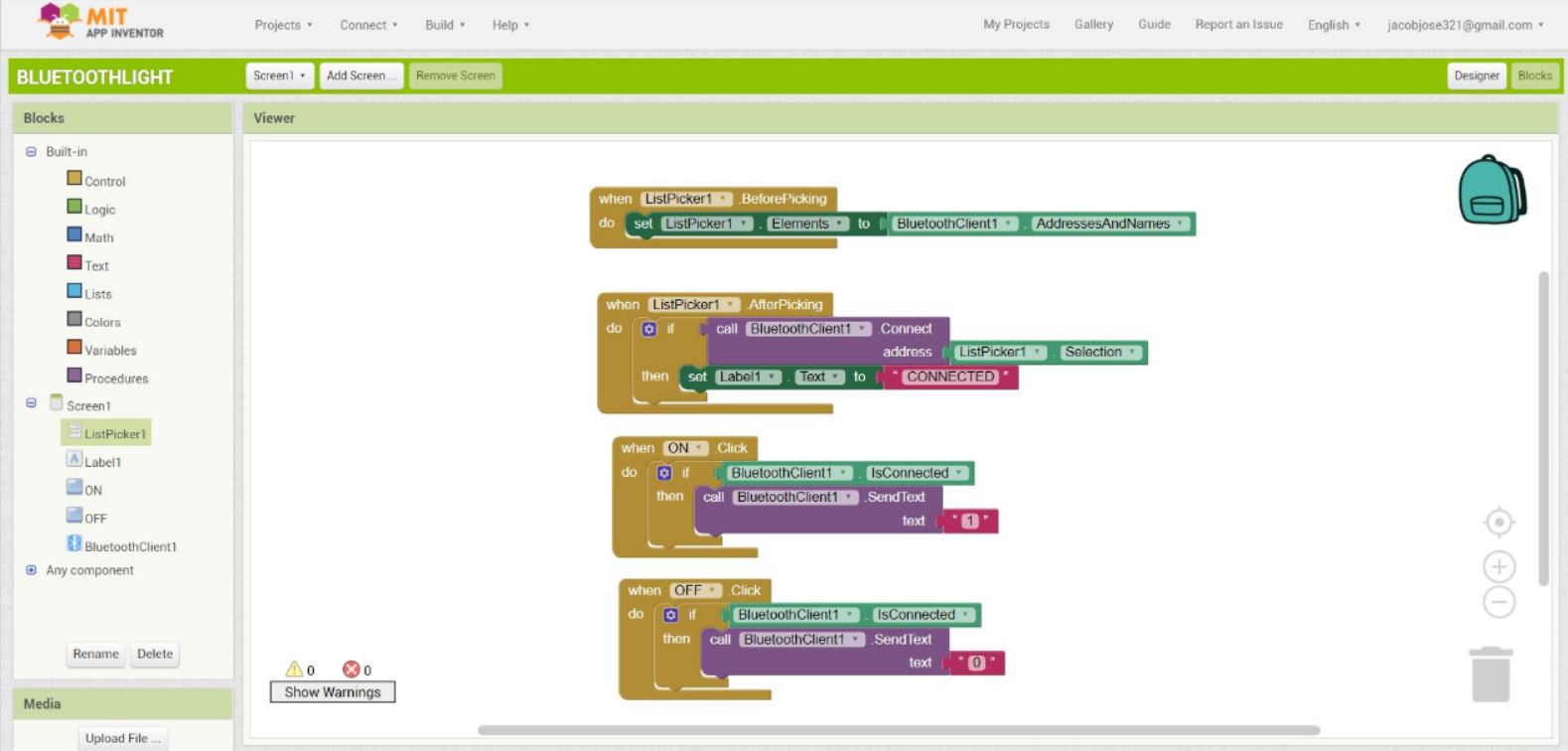The width and height of the screenshot is (1568, 751).
Task: Open the jacobjose321@gmail.com account menu
Action: 1465,25
